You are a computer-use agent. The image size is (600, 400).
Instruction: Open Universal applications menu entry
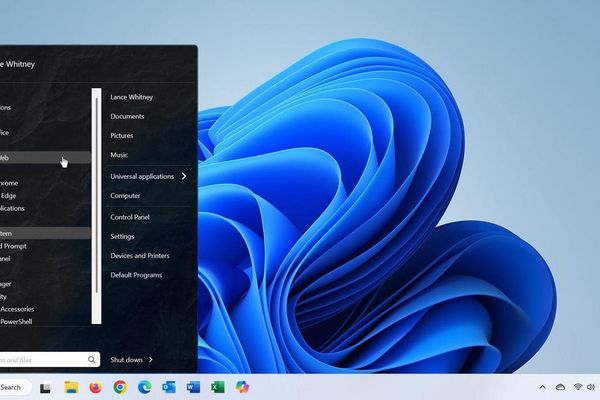[x=142, y=176]
